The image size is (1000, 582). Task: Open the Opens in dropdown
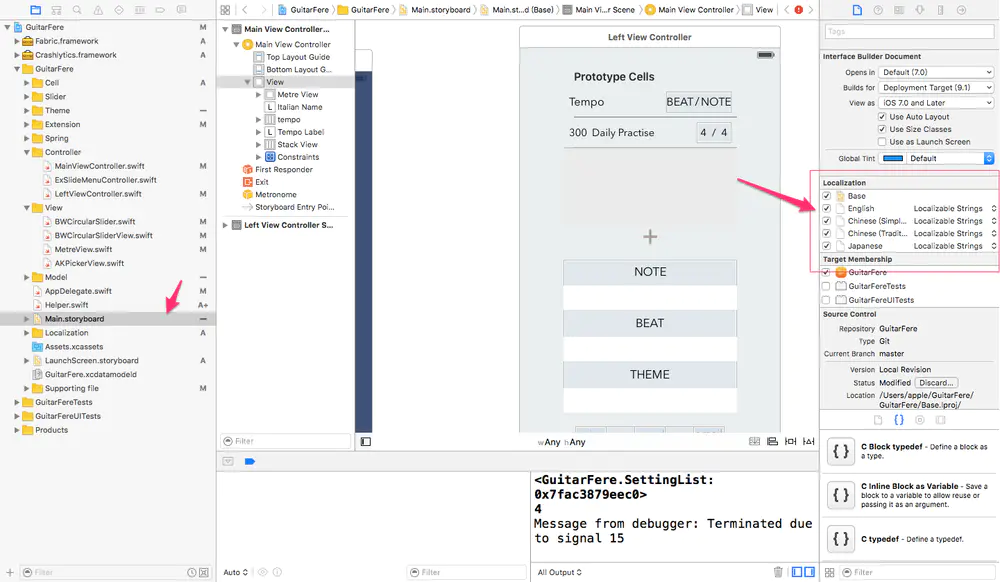pos(936,72)
